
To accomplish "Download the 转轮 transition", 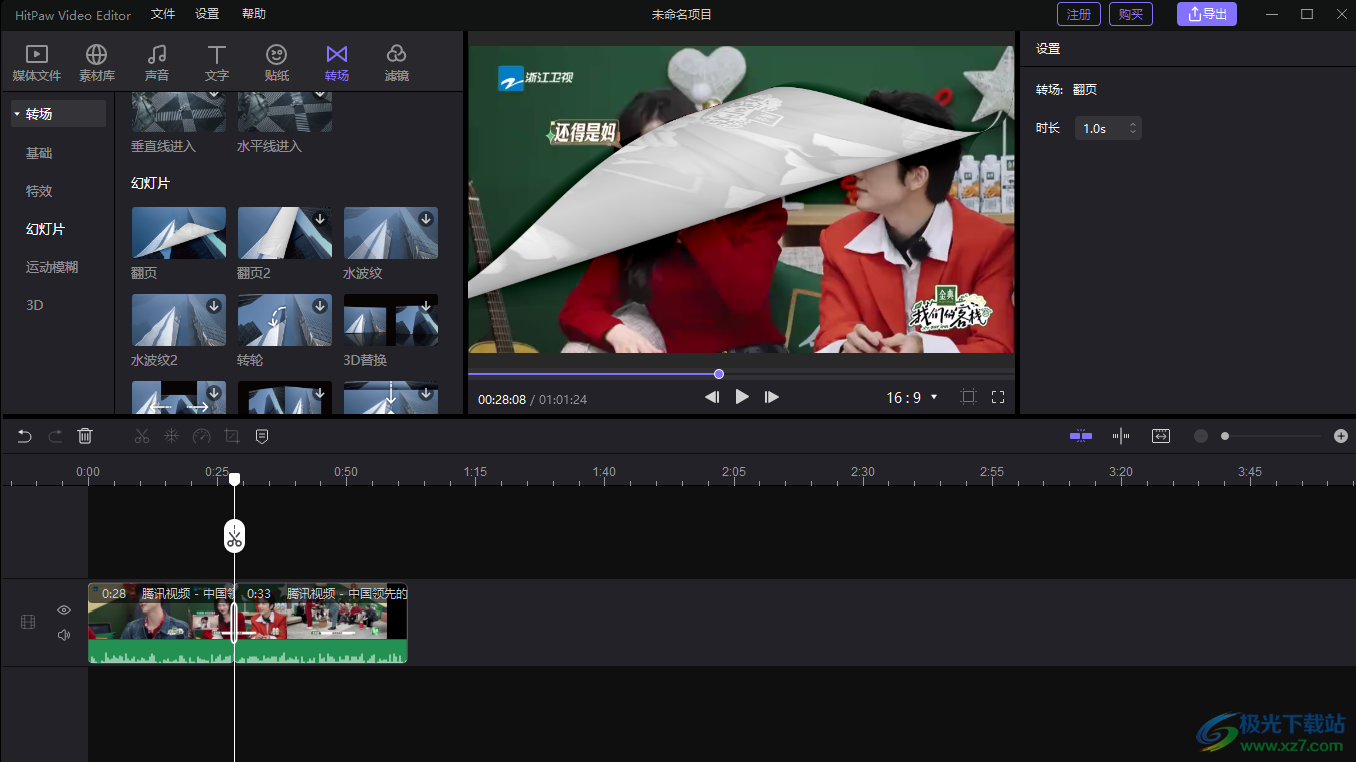I will (x=320, y=306).
